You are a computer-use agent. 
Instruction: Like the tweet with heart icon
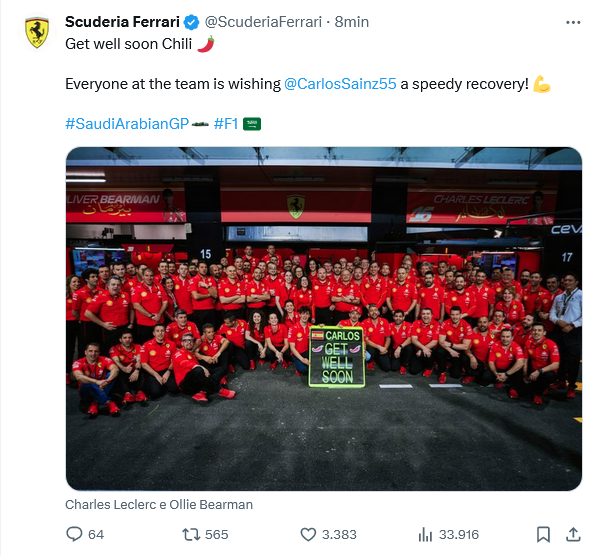coord(308,534)
